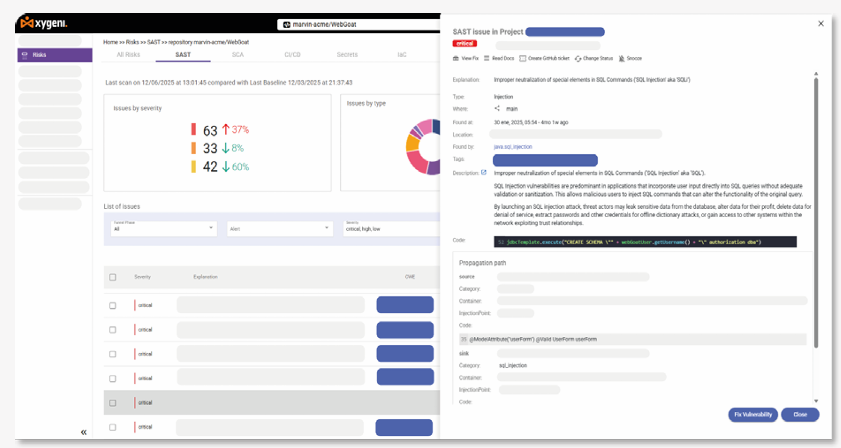Check the first critical issue checkbox
Screen dimensions: 841x448
coord(112,305)
